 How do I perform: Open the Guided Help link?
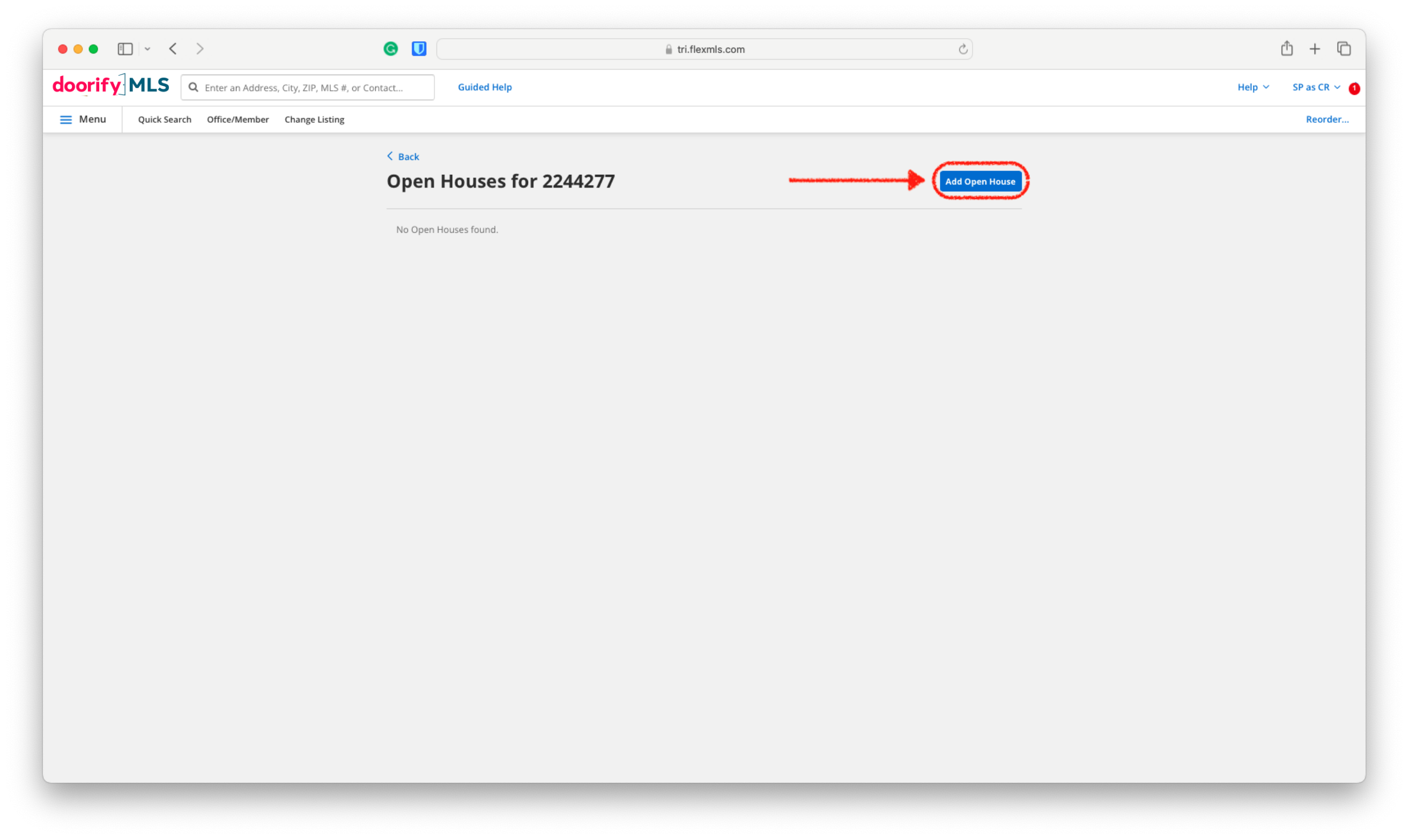point(485,87)
